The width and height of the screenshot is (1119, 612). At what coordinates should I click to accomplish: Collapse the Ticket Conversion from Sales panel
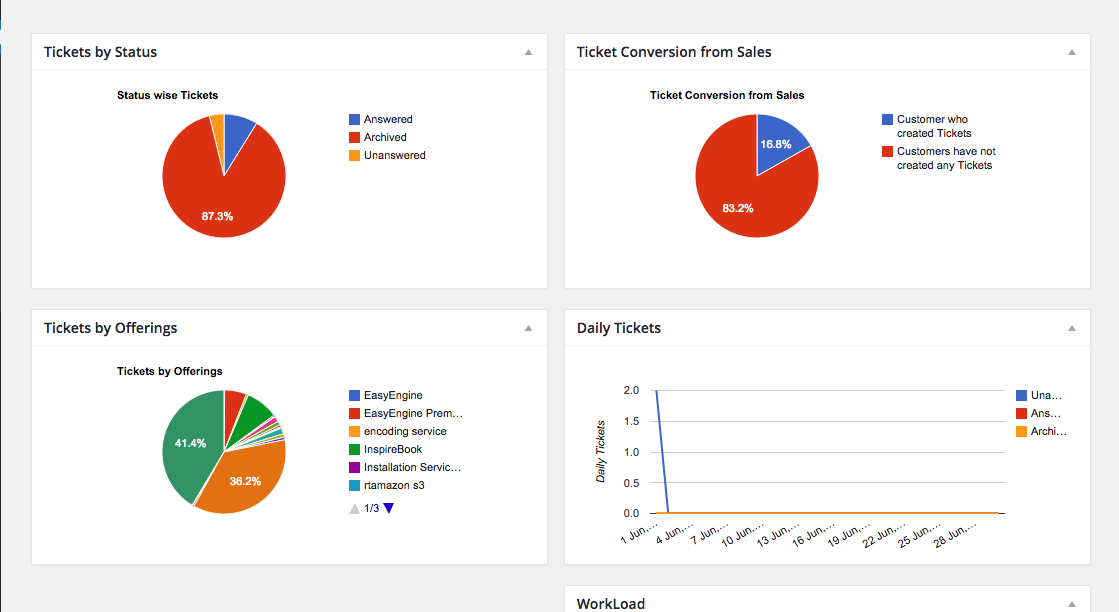click(x=1071, y=52)
